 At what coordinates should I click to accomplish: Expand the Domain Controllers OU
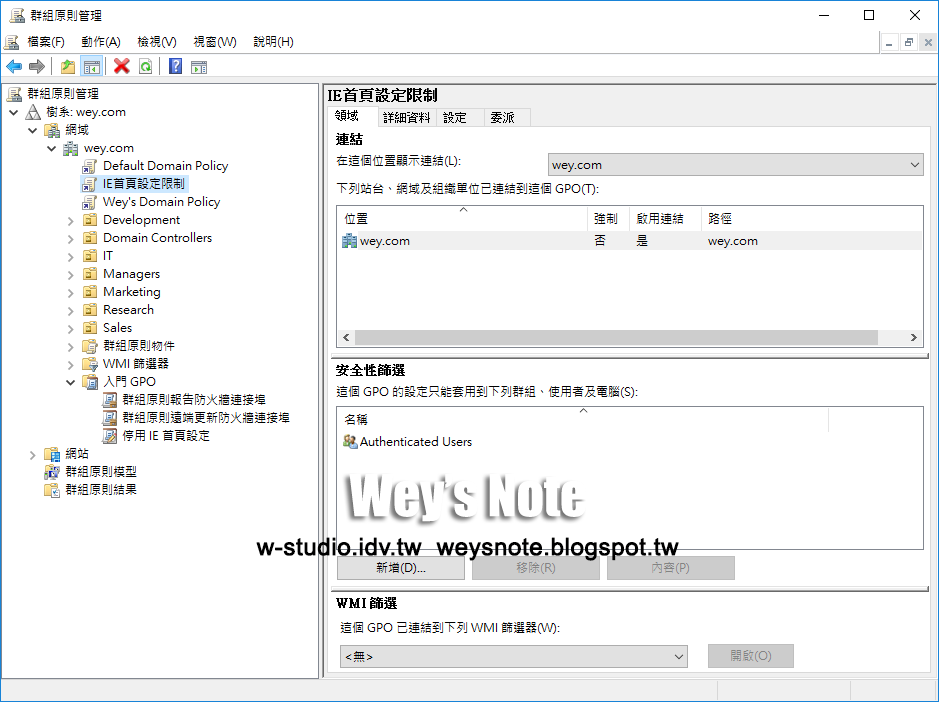coord(71,238)
